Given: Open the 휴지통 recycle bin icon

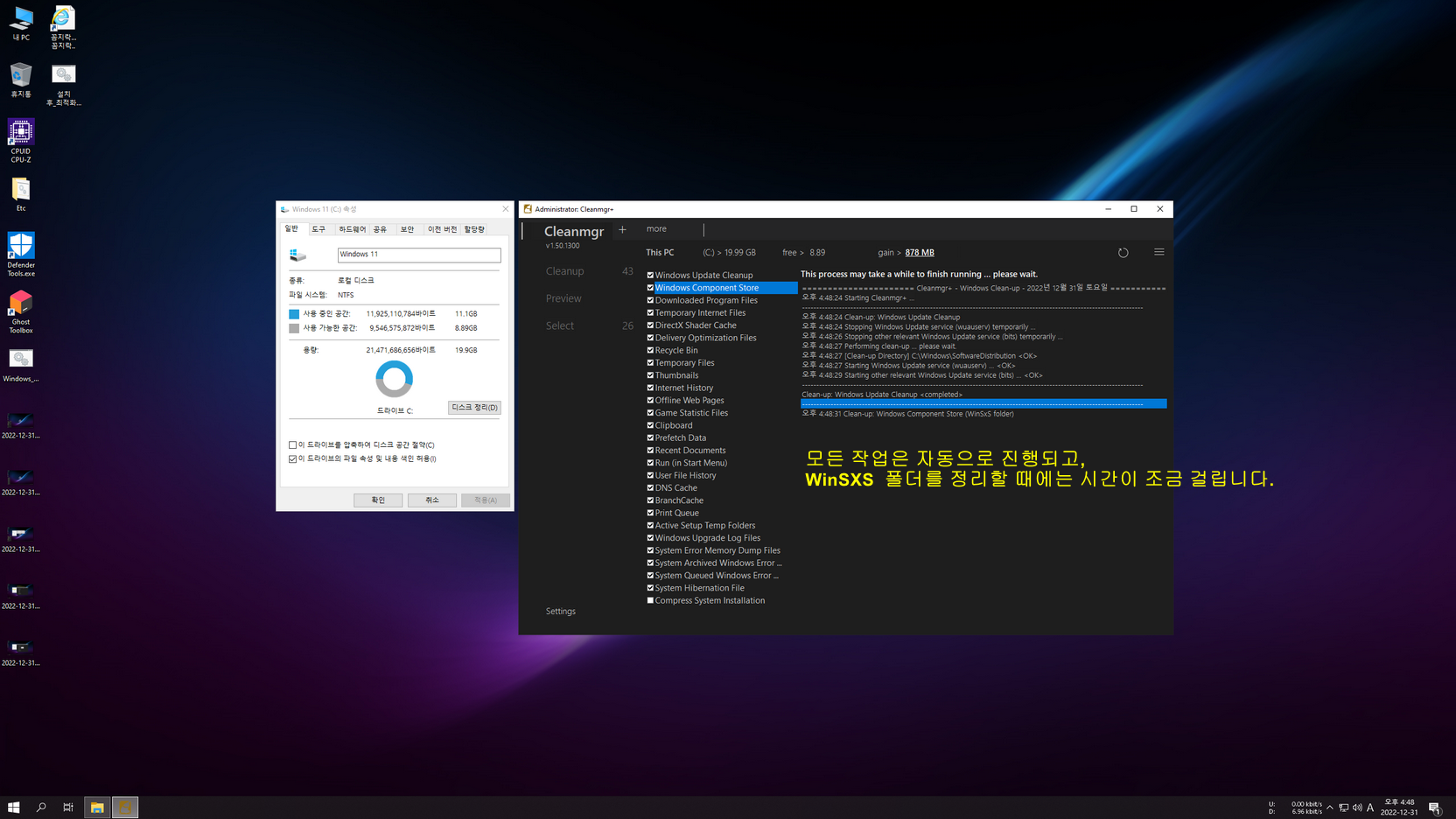Looking at the screenshot, I should tap(21, 80).
